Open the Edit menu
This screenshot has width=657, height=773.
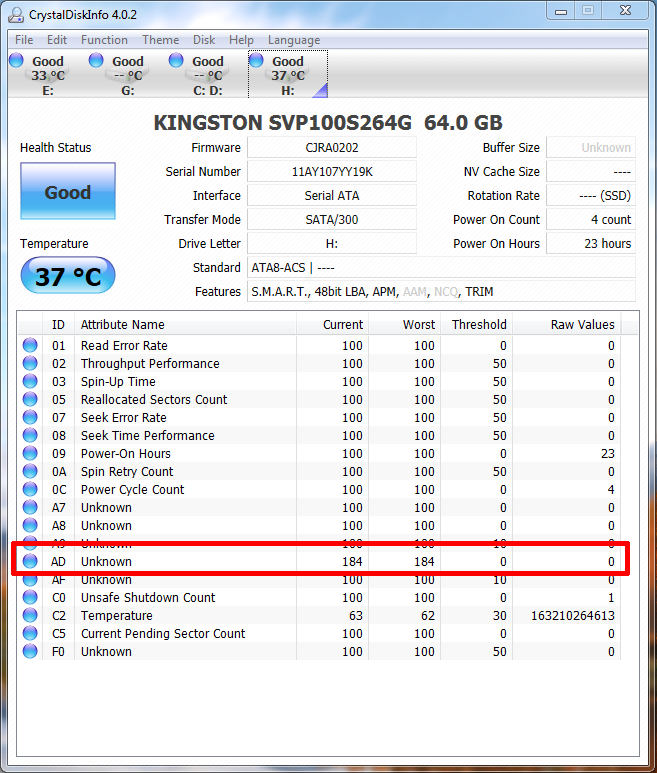pos(57,39)
